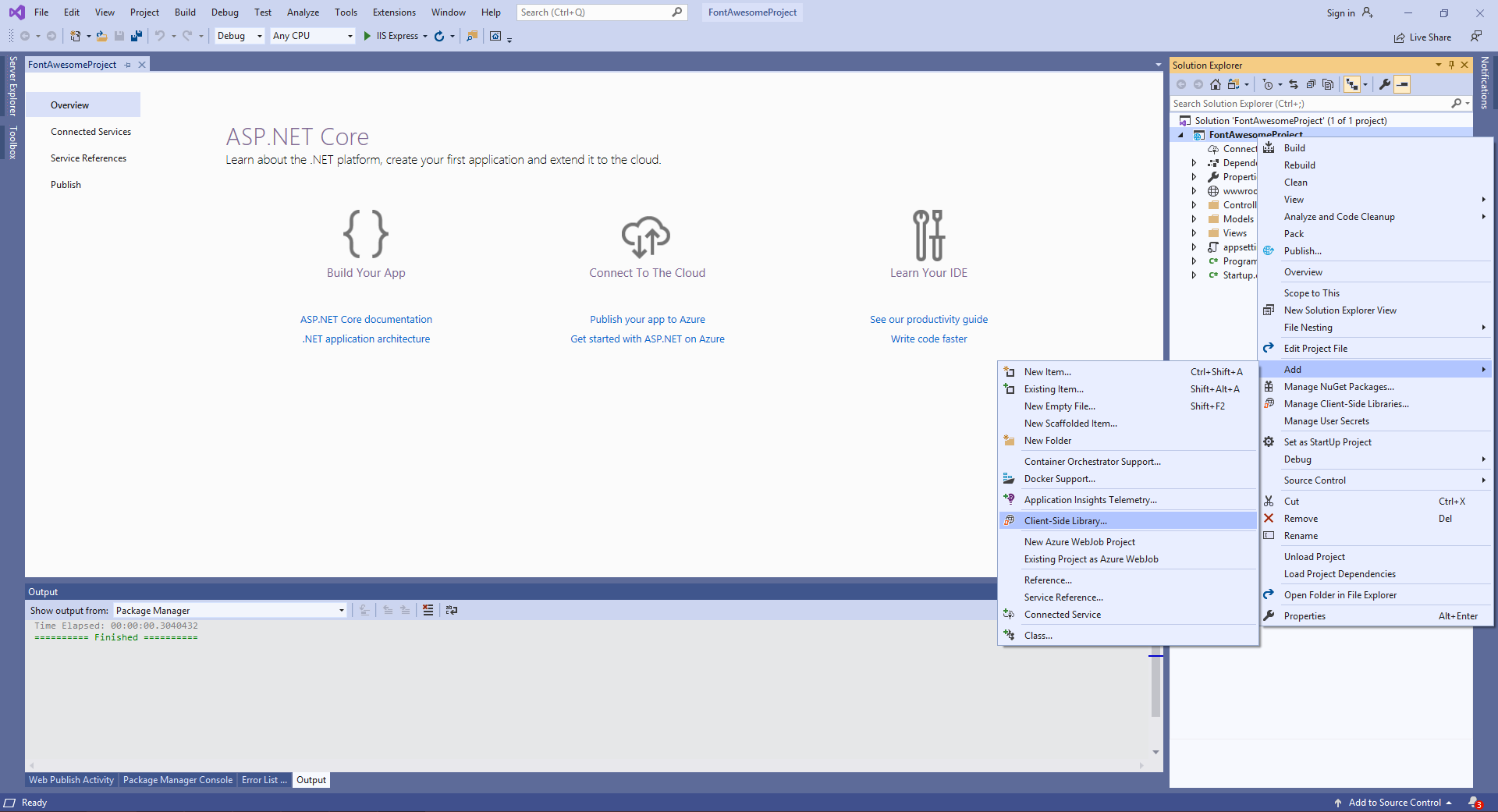Pin the FontAwesomeProject document tab
The image size is (1498, 812).
pyautogui.click(x=128, y=65)
